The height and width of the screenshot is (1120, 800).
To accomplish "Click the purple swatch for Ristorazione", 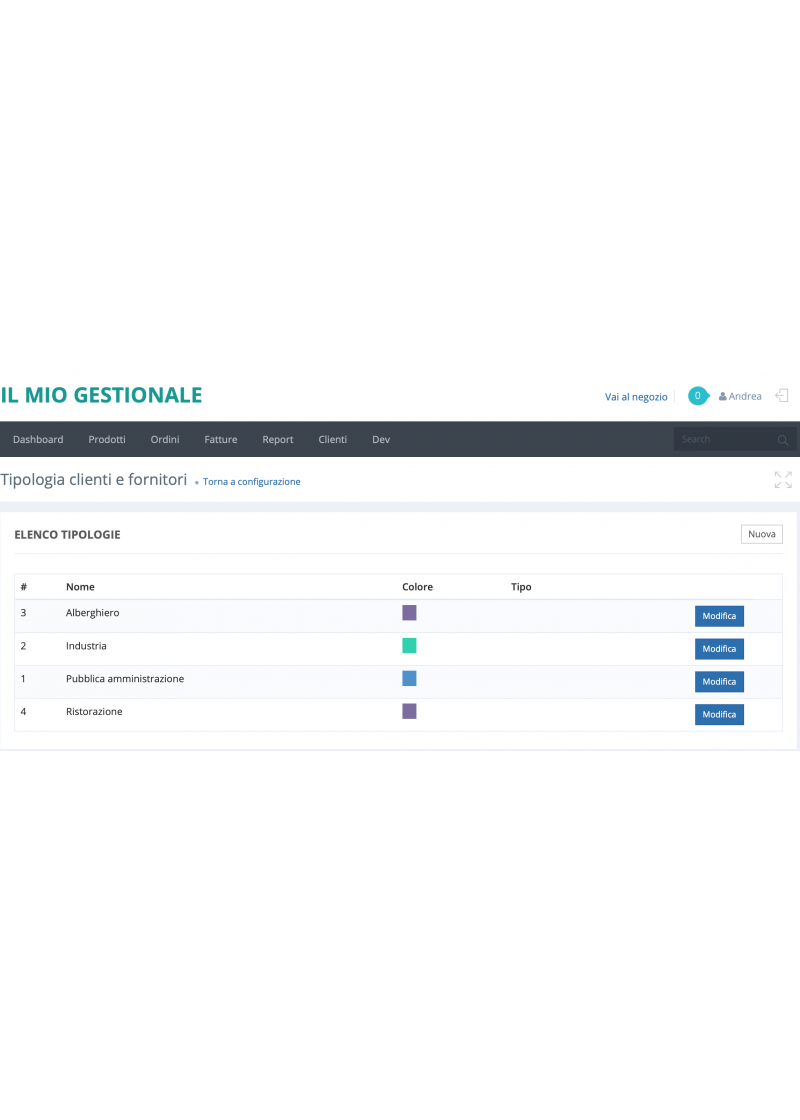I will 409,711.
